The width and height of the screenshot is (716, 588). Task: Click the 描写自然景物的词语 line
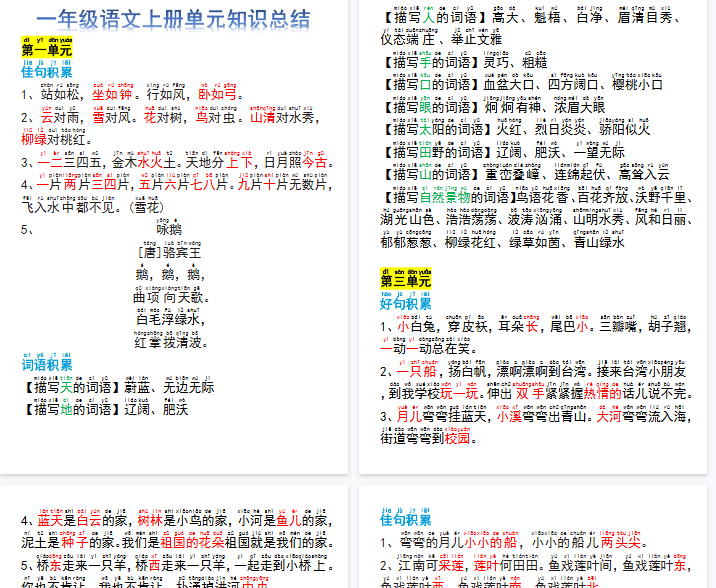pyautogui.click(x=537, y=195)
